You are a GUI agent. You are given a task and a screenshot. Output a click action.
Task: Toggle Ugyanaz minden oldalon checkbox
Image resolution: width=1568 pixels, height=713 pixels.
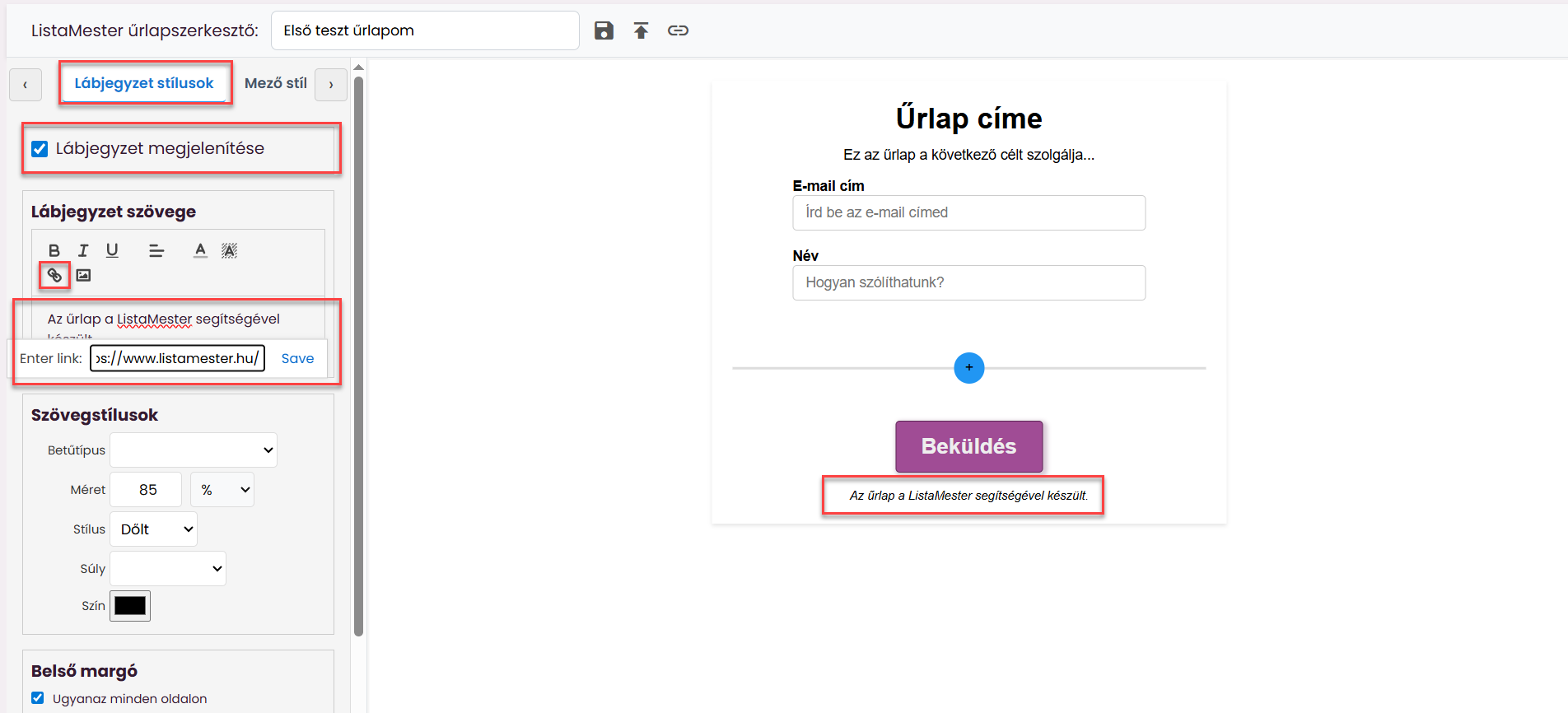38,698
